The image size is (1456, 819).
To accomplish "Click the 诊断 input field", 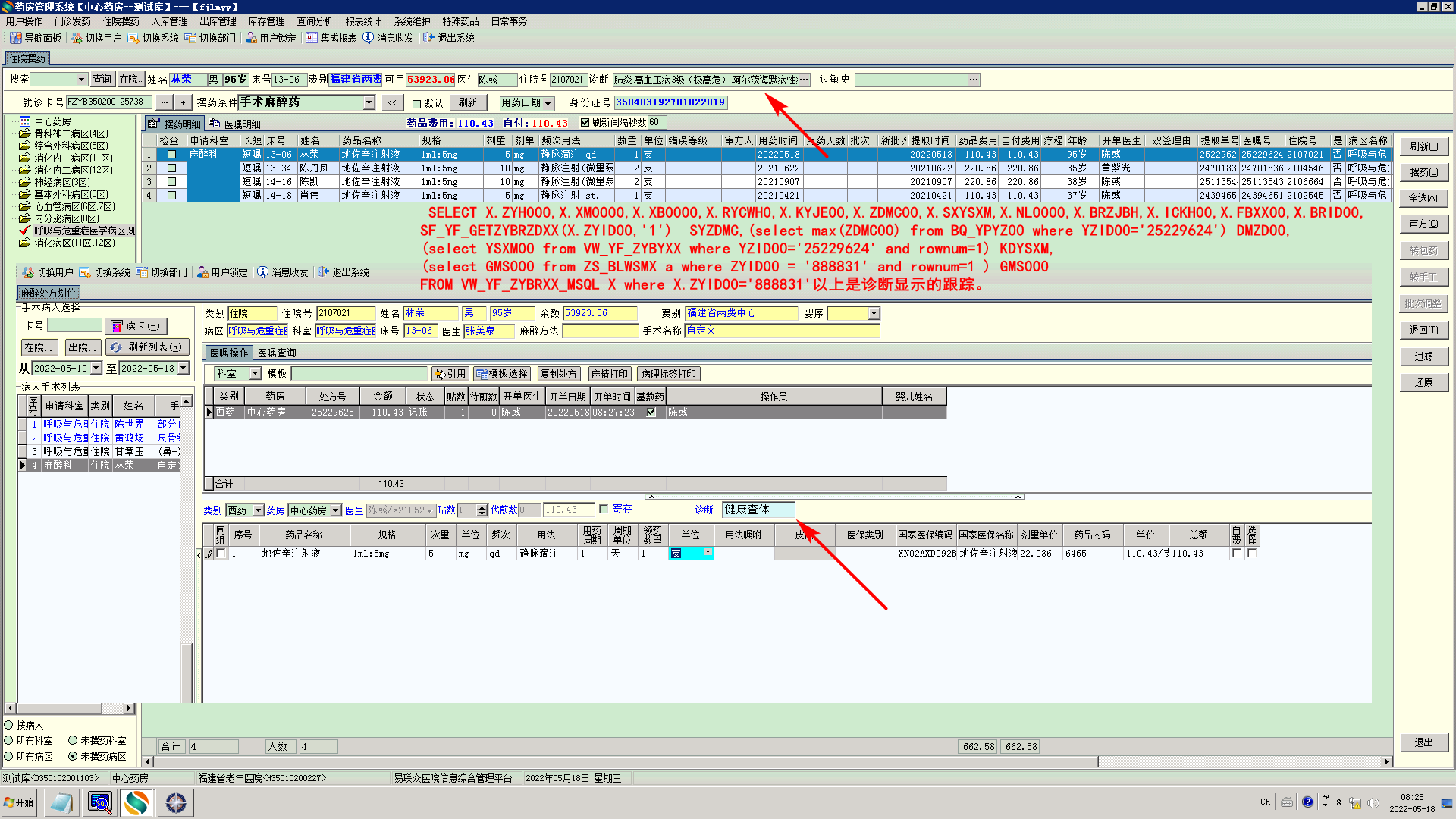I will pos(758,510).
